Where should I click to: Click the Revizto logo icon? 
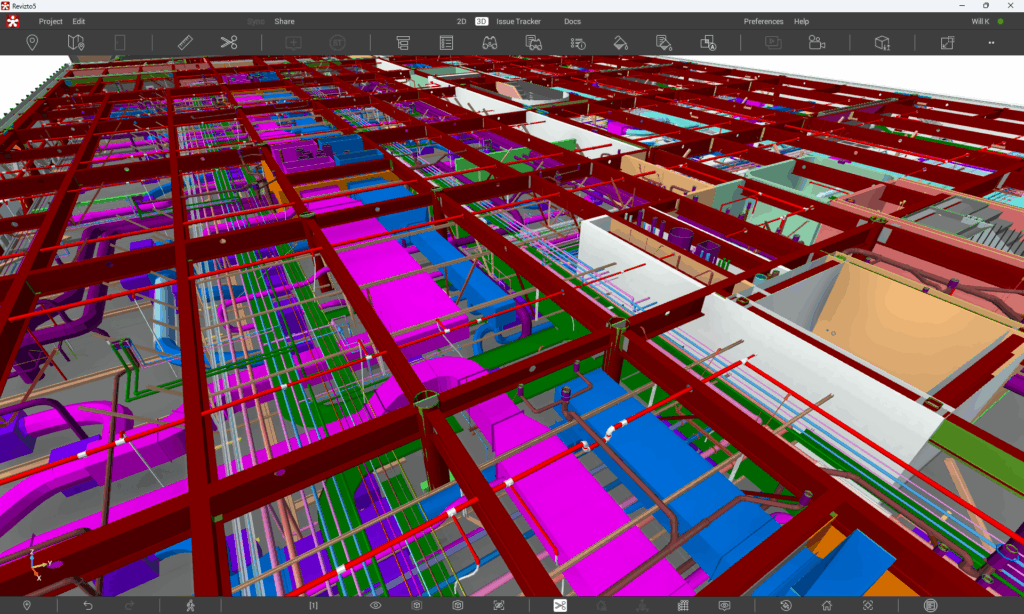(x=14, y=21)
